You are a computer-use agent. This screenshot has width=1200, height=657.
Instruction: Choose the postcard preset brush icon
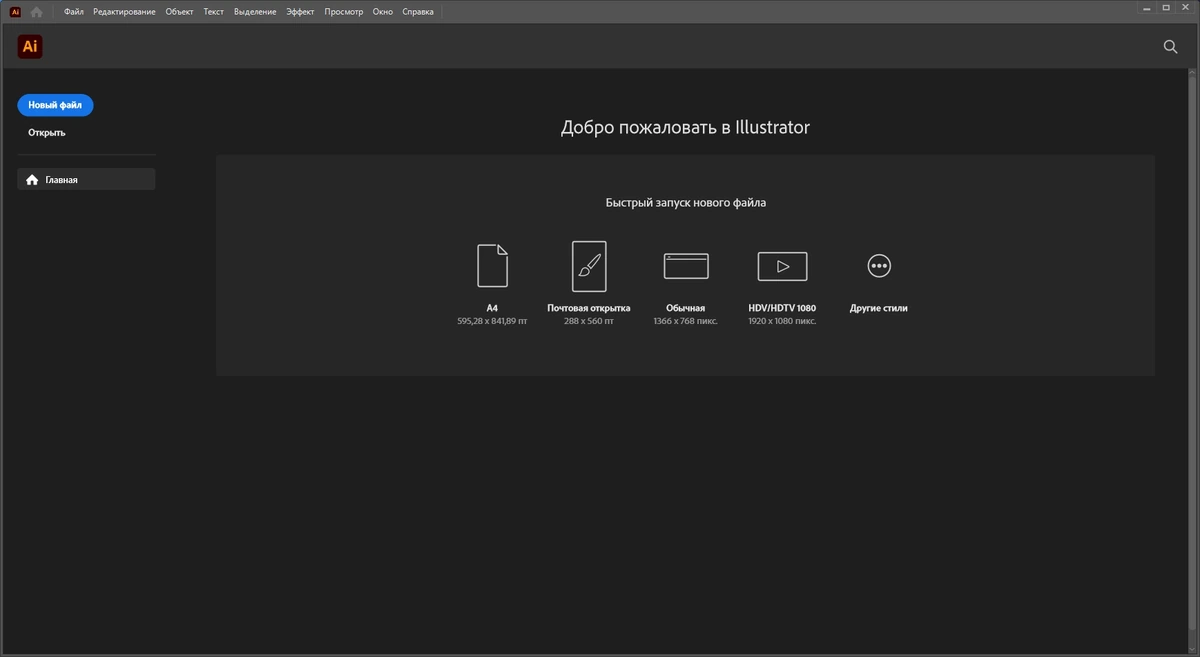tap(589, 266)
